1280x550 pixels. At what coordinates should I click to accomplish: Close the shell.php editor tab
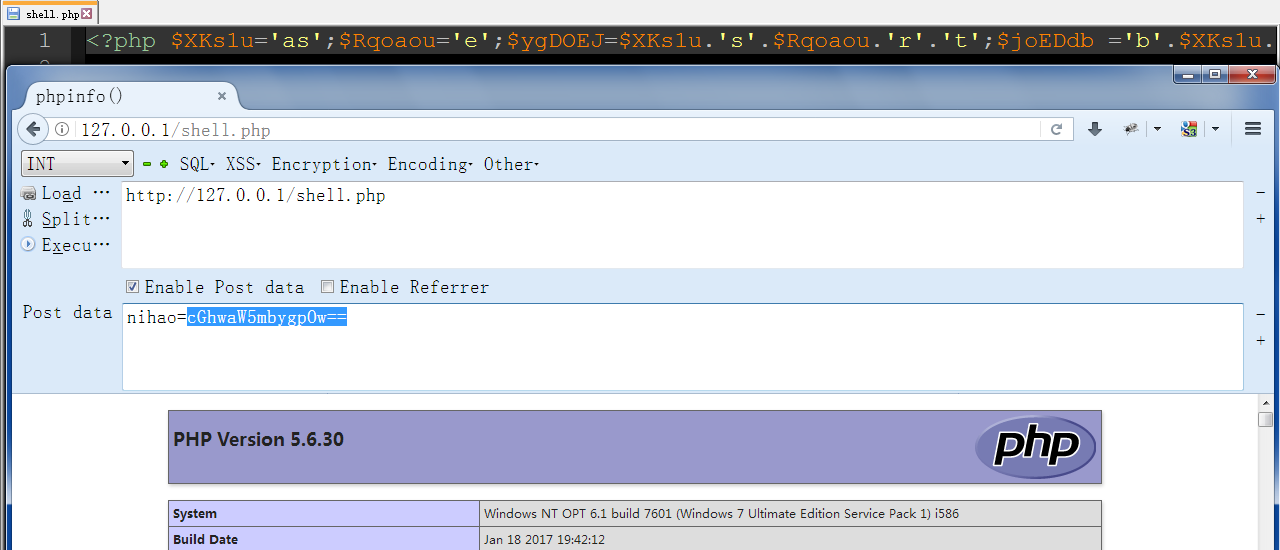[x=86, y=14]
